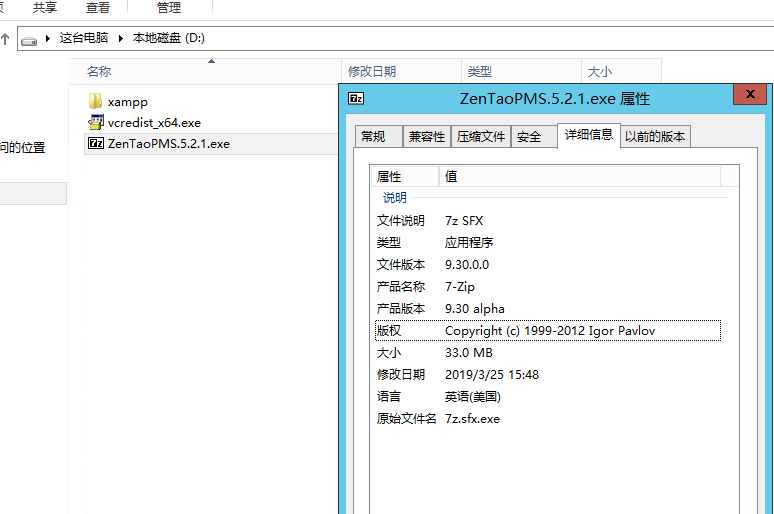Switch to the 安全 tab
The image size is (774, 514).
534,137
